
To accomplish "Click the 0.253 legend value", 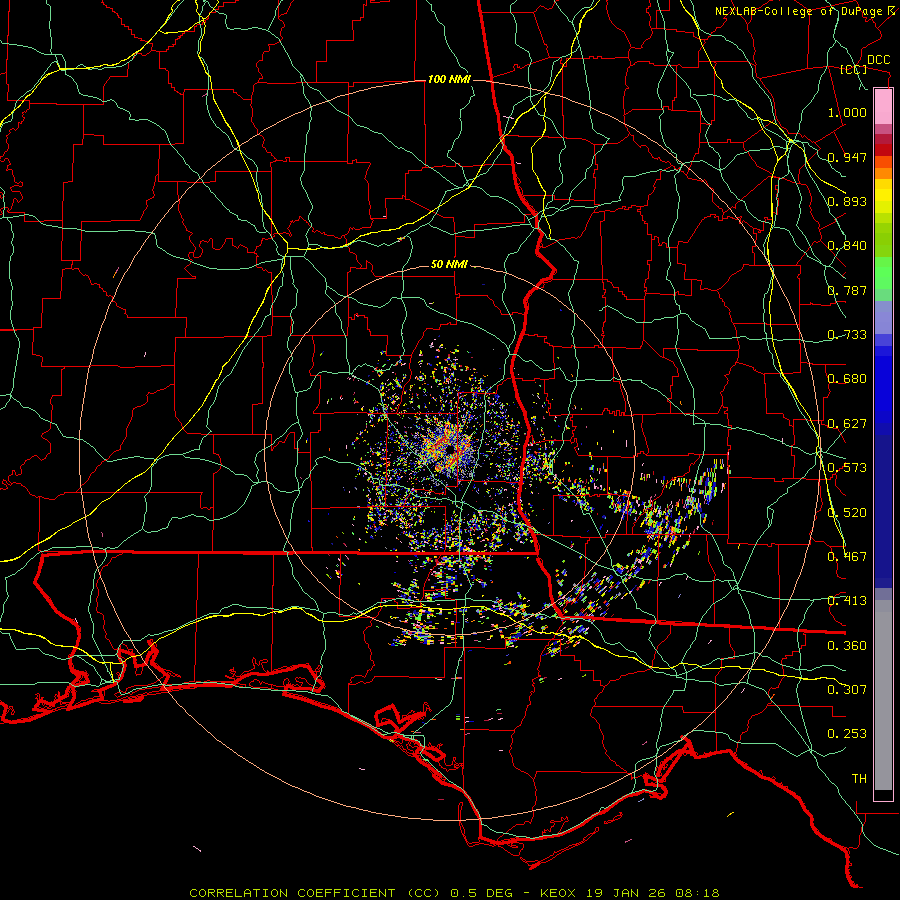I will coord(847,734).
